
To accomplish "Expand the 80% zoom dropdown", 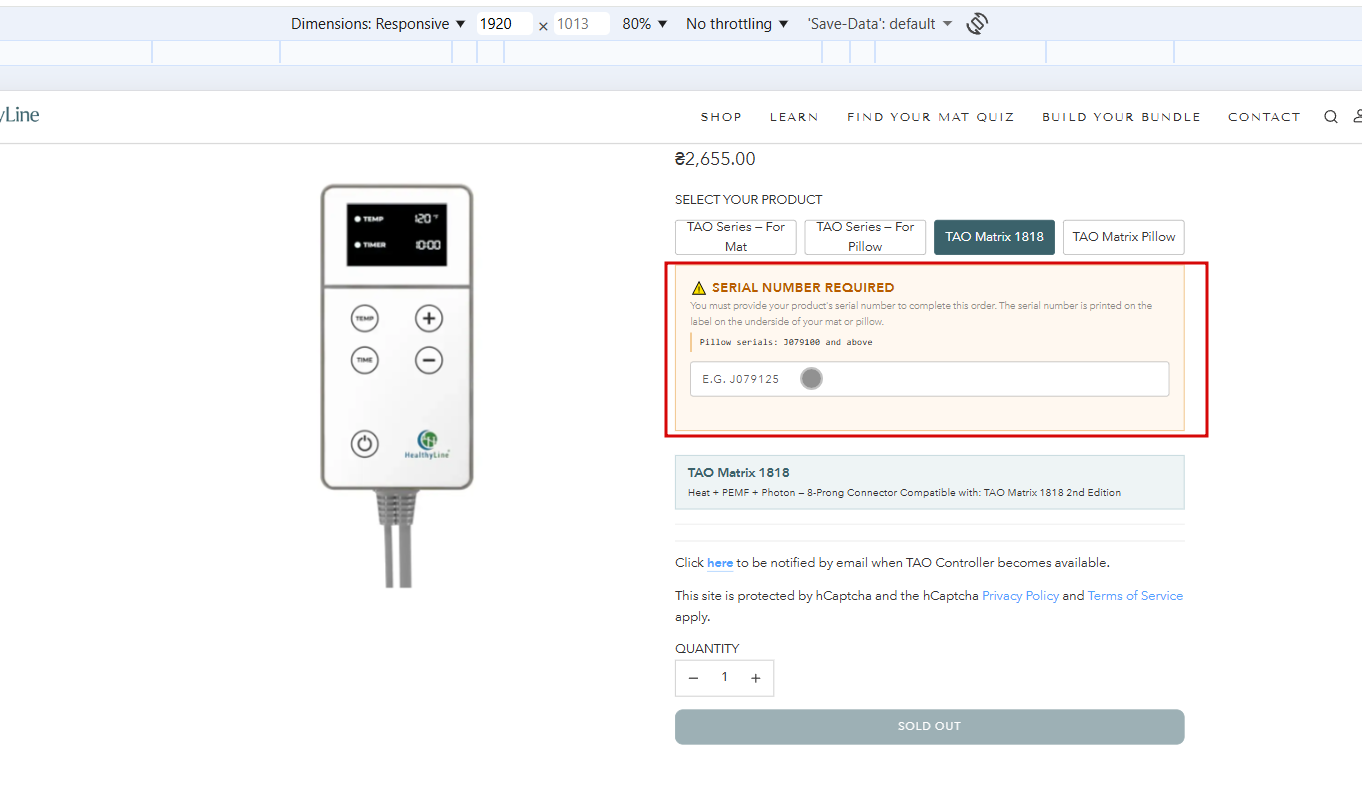I will (644, 24).
